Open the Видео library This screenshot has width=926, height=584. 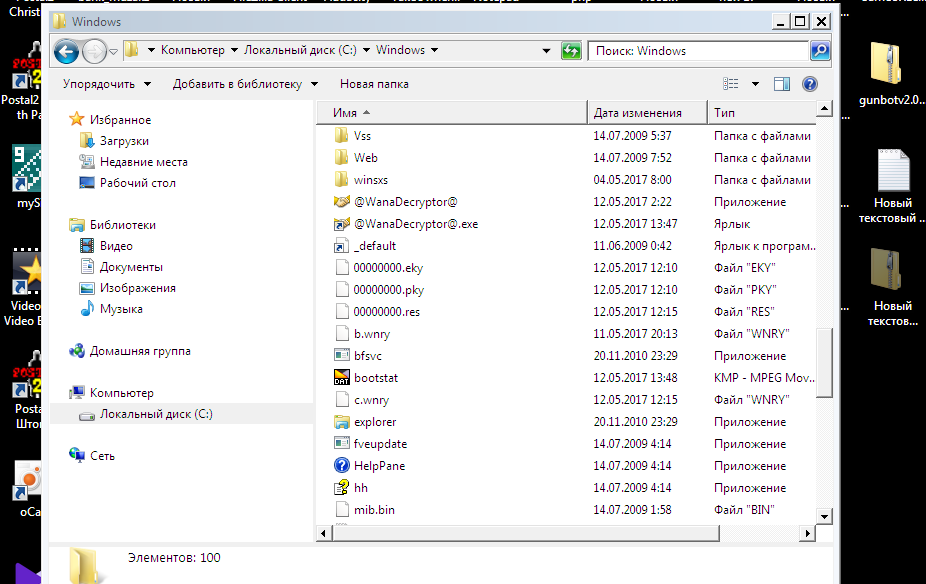pyautogui.click(x=116, y=246)
